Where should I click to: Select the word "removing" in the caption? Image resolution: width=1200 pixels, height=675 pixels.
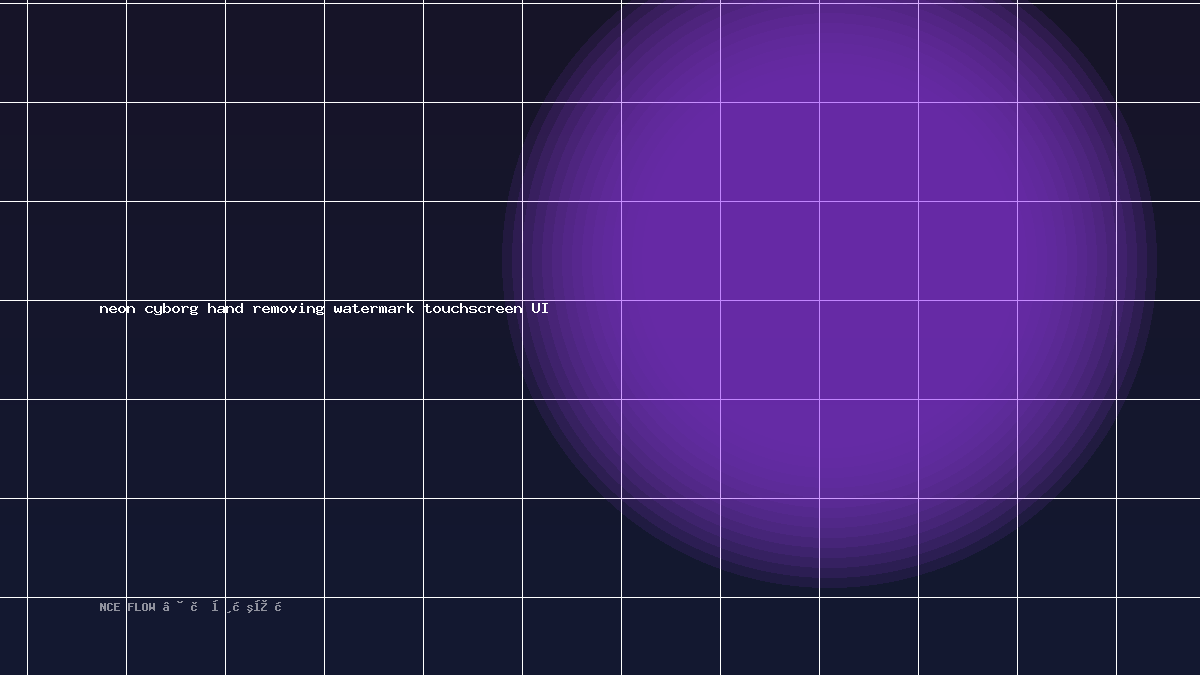point(288,309)
